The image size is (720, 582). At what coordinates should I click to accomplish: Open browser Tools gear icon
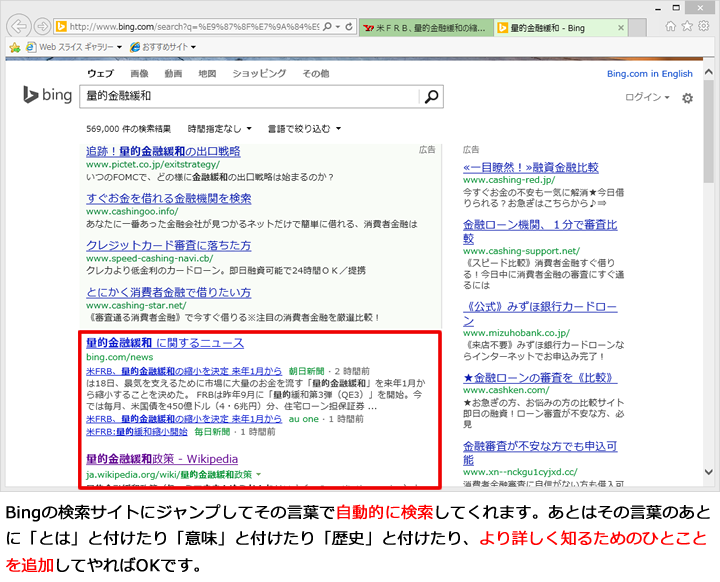pos(703,26)
